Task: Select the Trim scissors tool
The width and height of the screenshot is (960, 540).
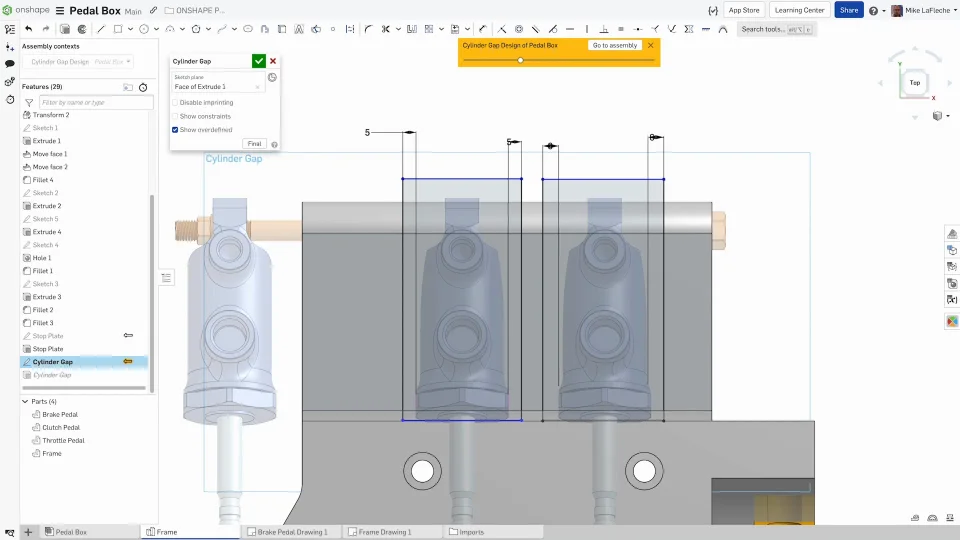Action: [385, 29]
